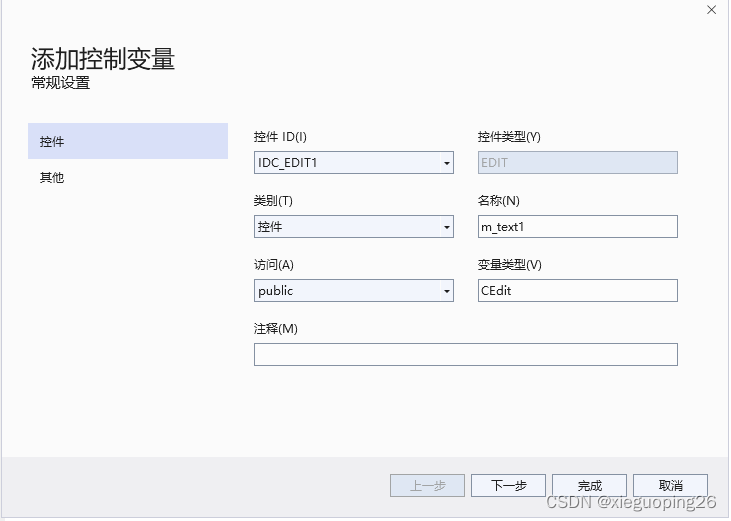The width and height of the screenshot is (731, 521).
Task: Click the 类别(T) label
Action: coord(273,200)
